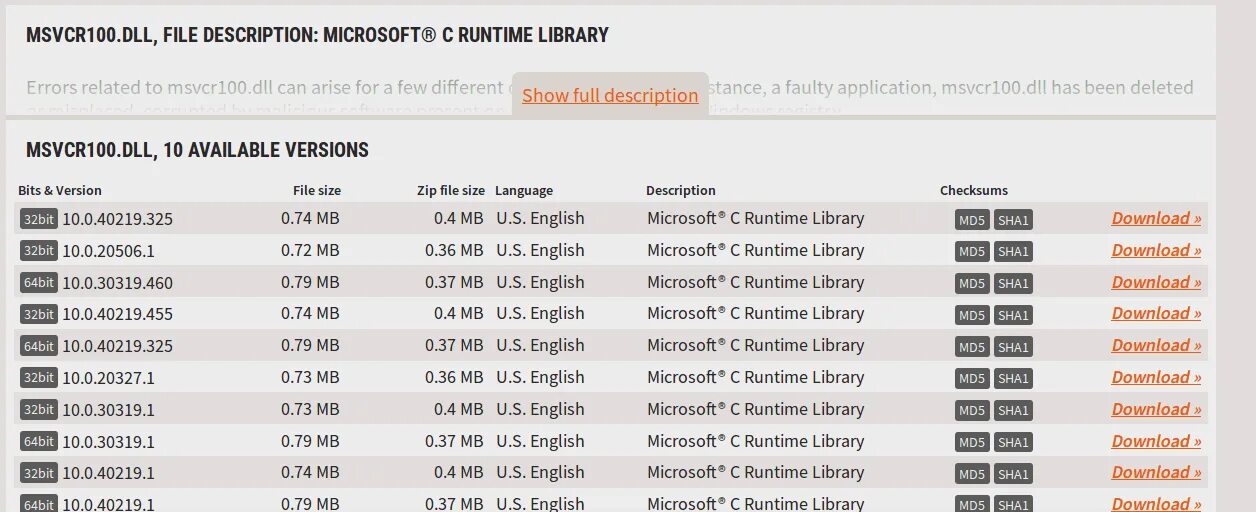Click the 64bit badge beside 10.0.30319.460
Viewport: 1256px width, 512px height.
[x=39, y=283]
